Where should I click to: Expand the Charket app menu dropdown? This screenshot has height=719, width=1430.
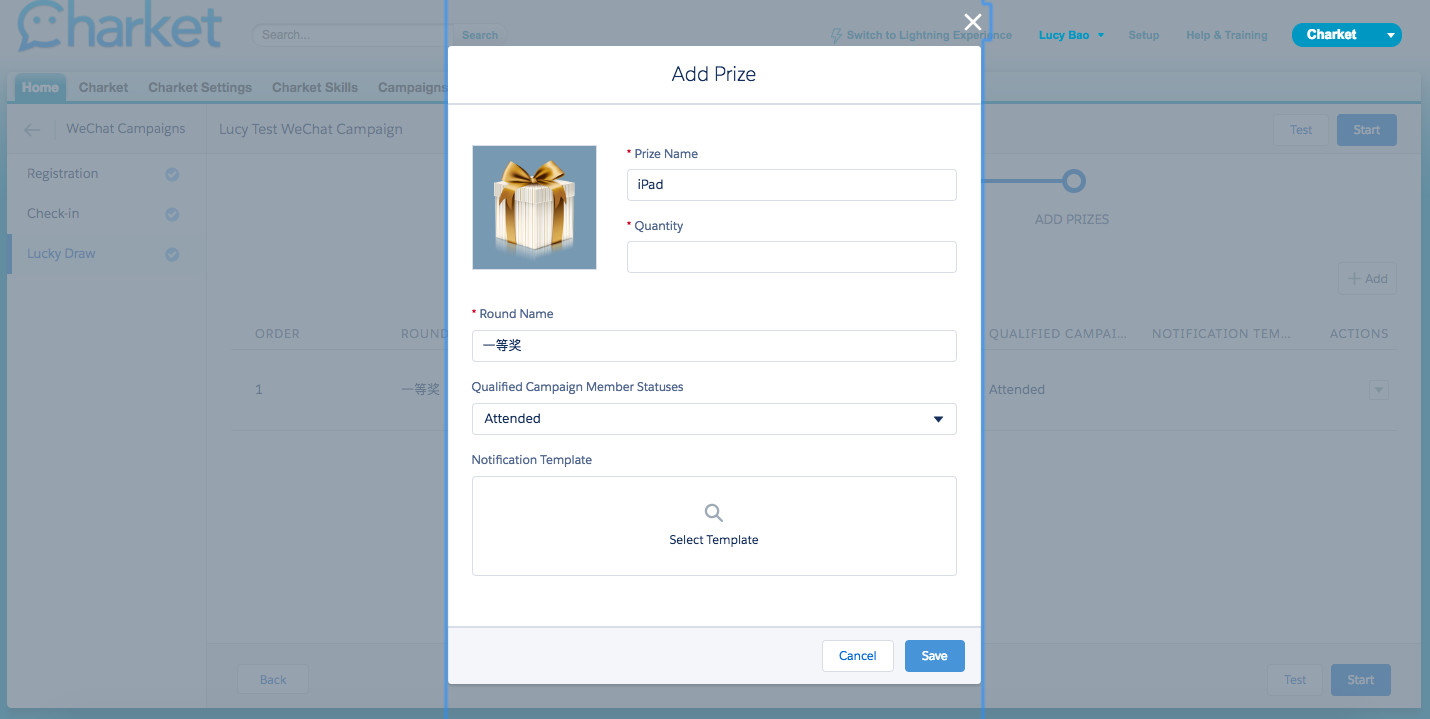(1390, 35)
